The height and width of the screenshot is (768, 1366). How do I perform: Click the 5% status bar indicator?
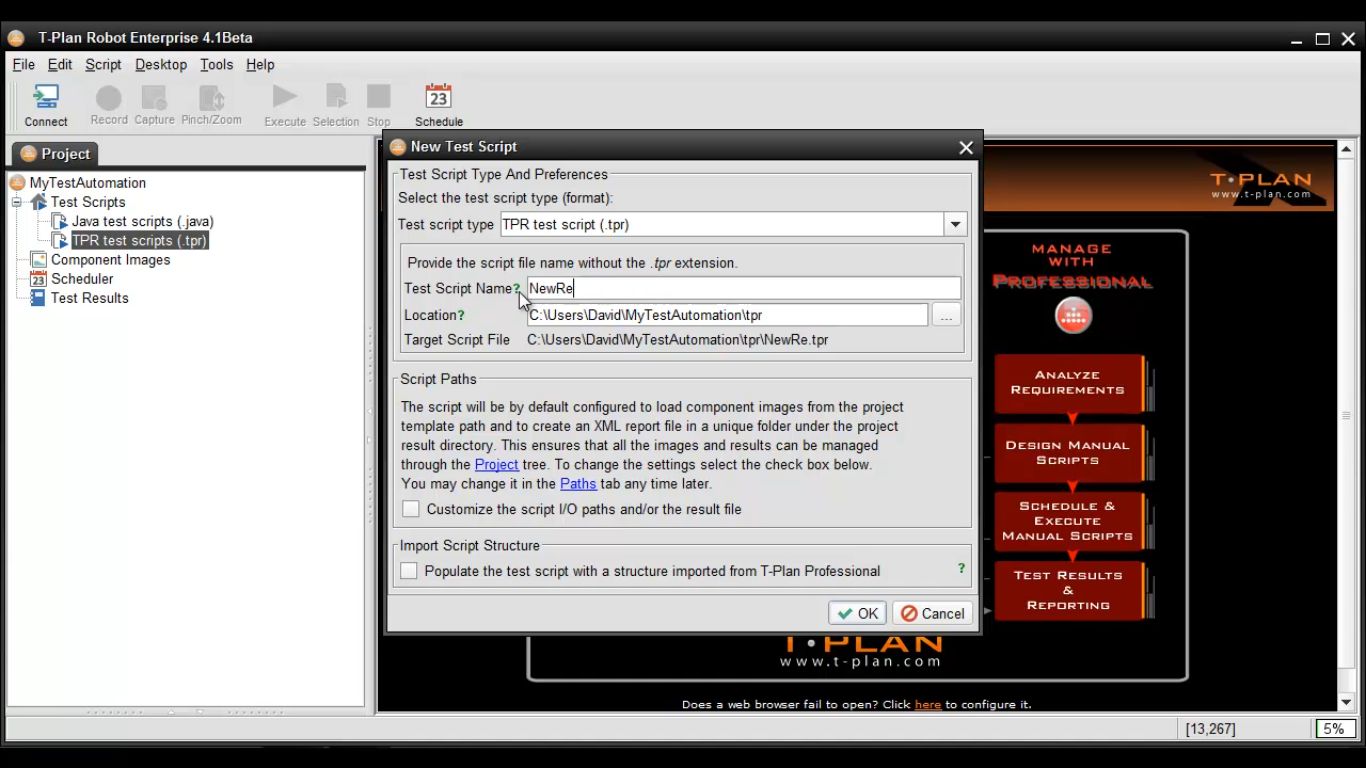coord(1334,729)
